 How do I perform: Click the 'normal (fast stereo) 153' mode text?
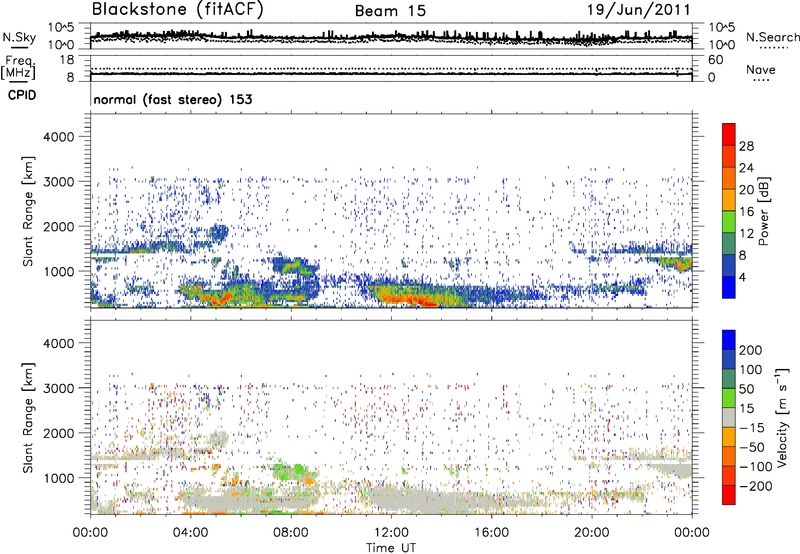pos(173,99)
